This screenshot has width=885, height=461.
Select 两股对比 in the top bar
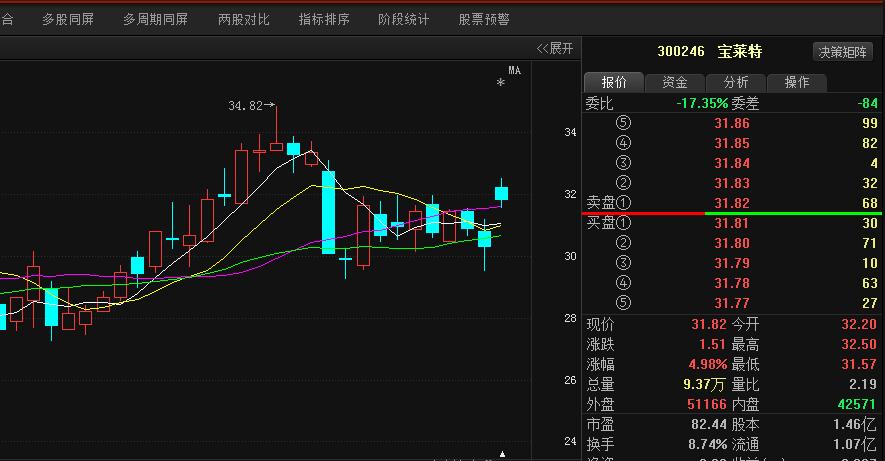click(x=244, y=19)
